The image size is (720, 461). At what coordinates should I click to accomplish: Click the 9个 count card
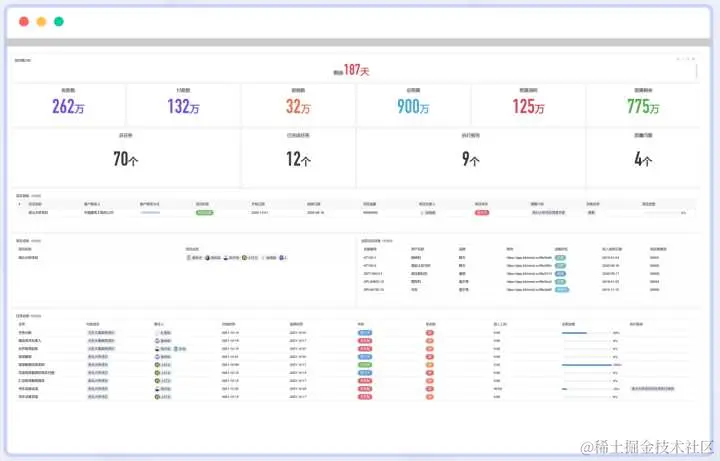tap(471, 157)
